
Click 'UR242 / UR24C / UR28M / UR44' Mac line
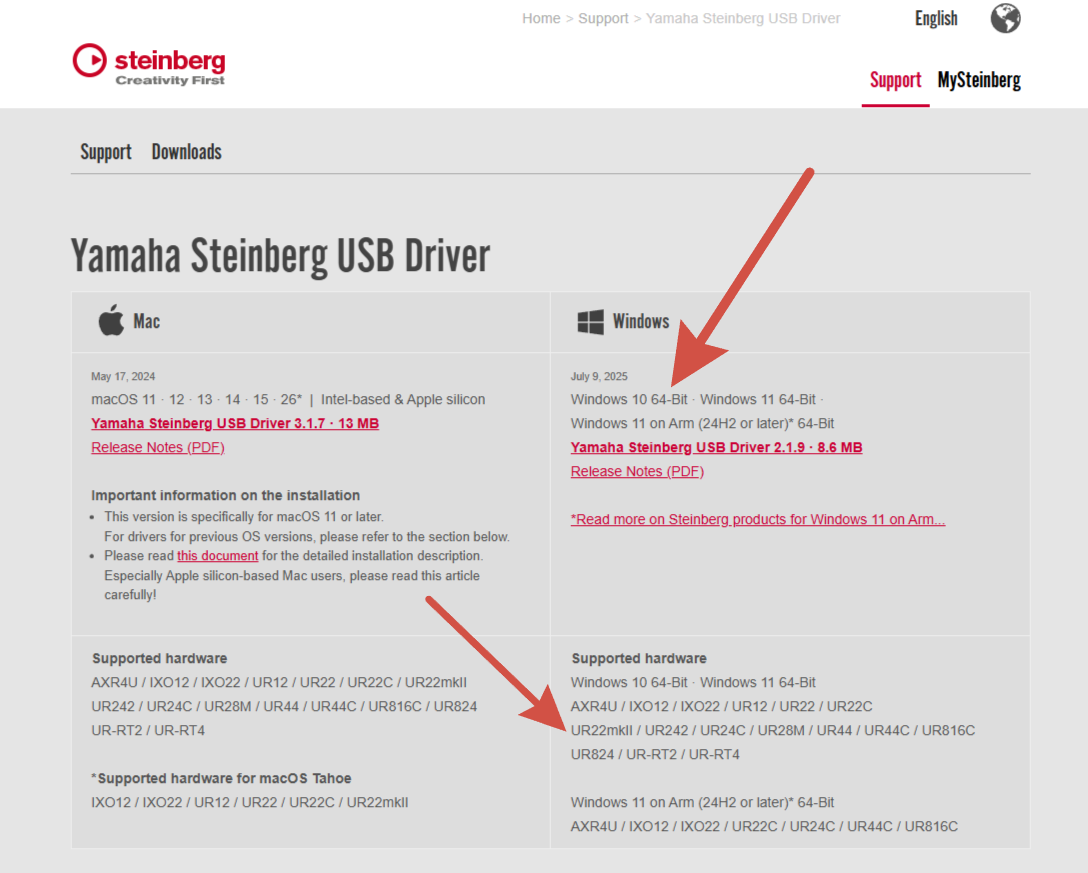[x=284, y=706]
